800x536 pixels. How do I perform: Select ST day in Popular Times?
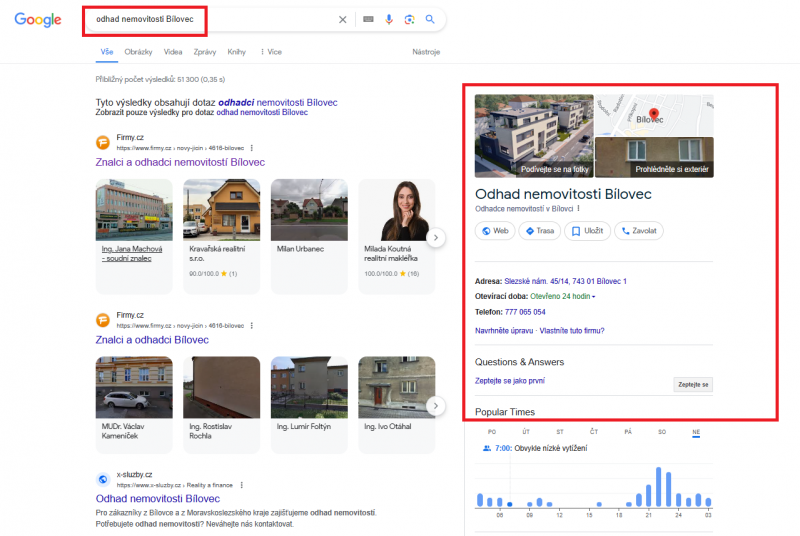(560, 432)
